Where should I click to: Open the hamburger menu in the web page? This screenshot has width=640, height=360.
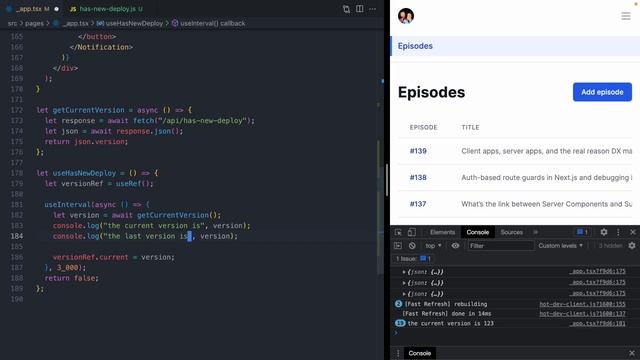(626, 16)
